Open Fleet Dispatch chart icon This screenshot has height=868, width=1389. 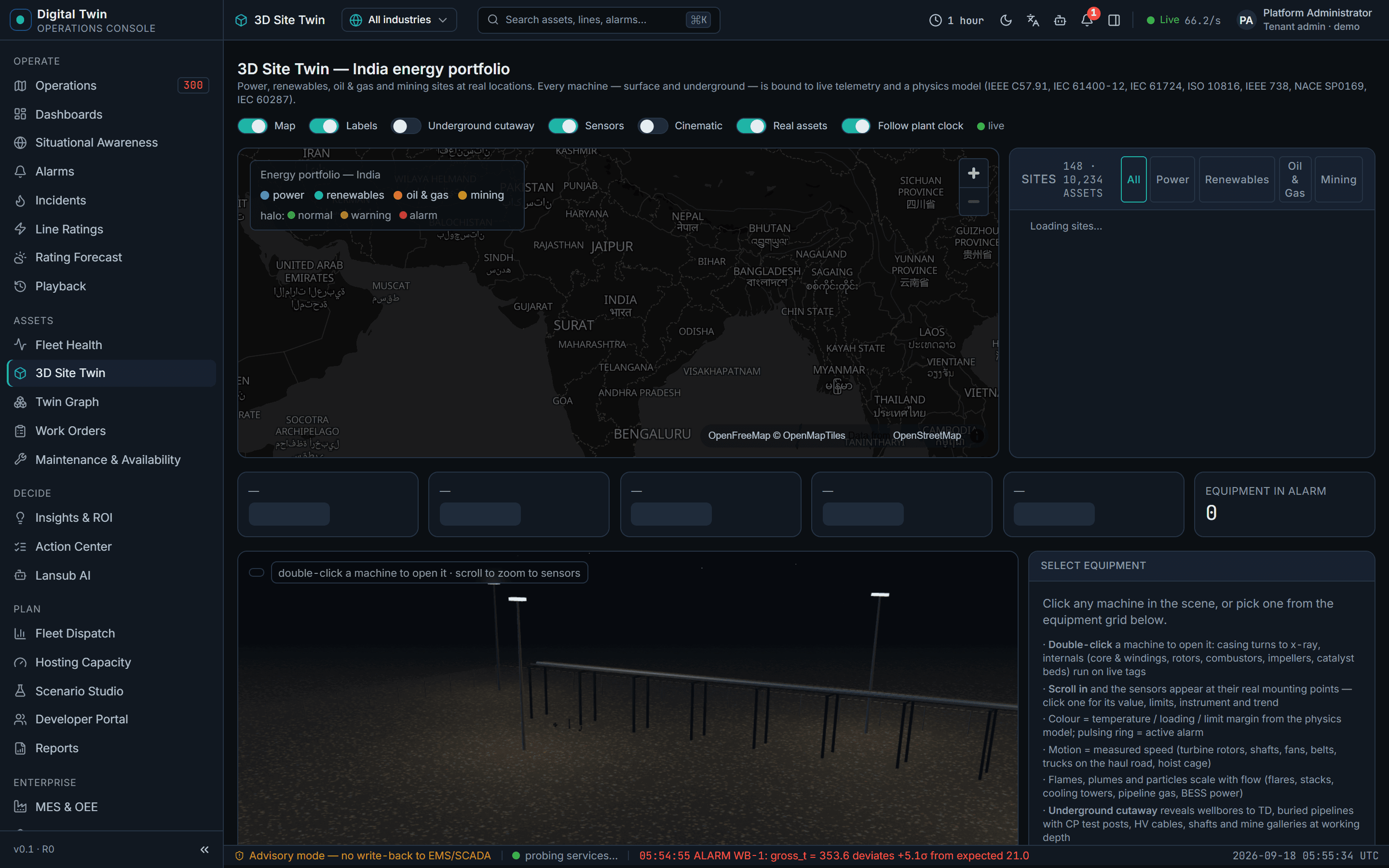click(21, 633)
